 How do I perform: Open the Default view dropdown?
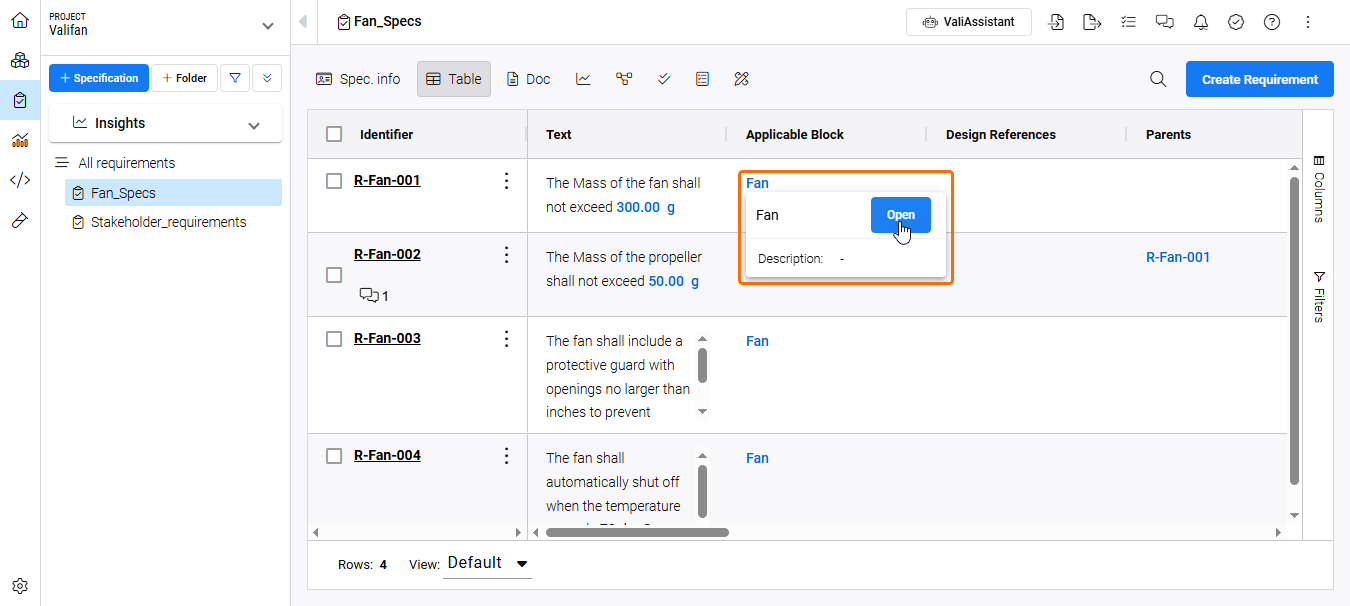tap(488, 563)
